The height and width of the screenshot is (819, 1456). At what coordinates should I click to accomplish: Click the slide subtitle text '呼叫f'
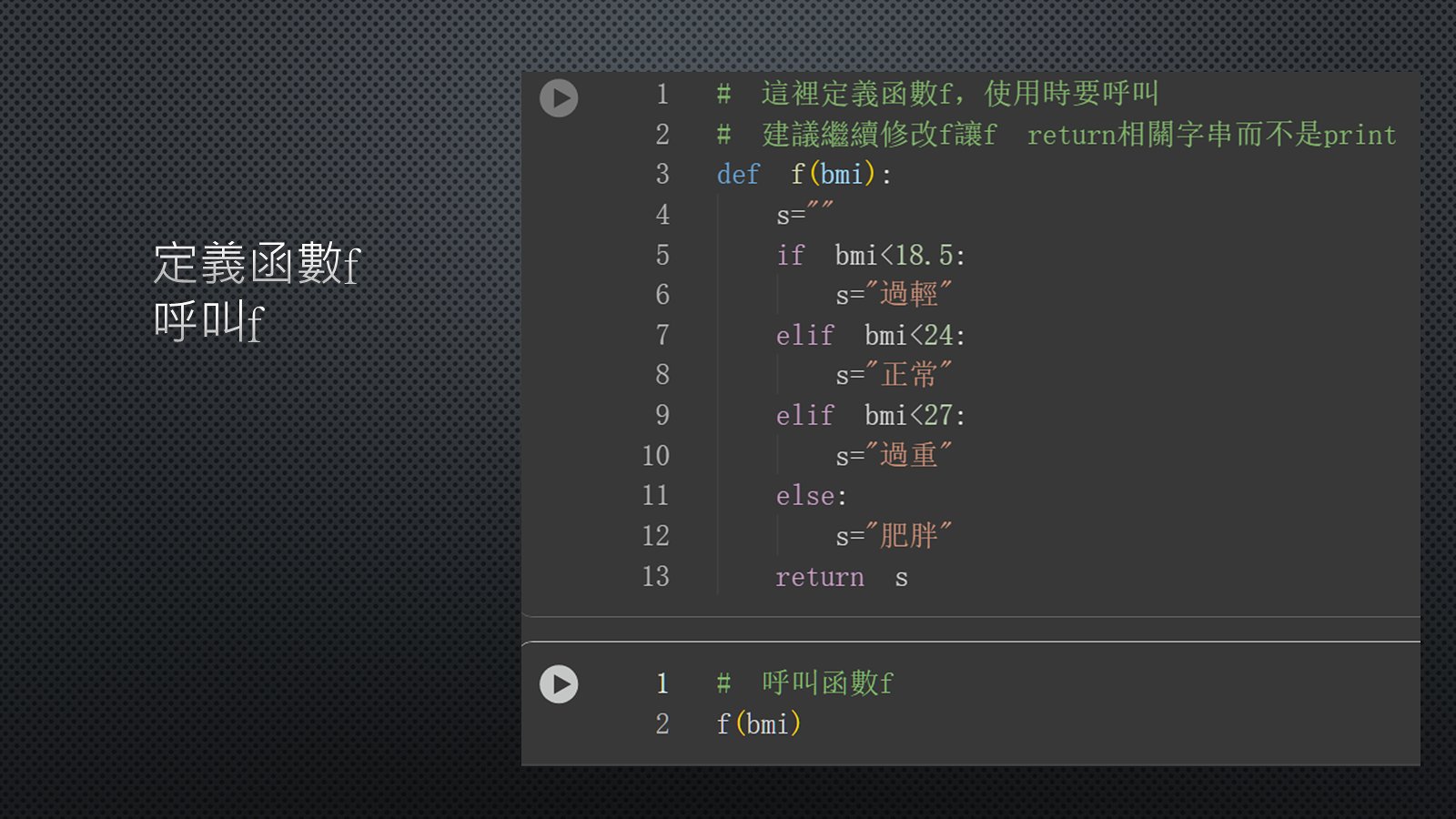coord(209,322)
